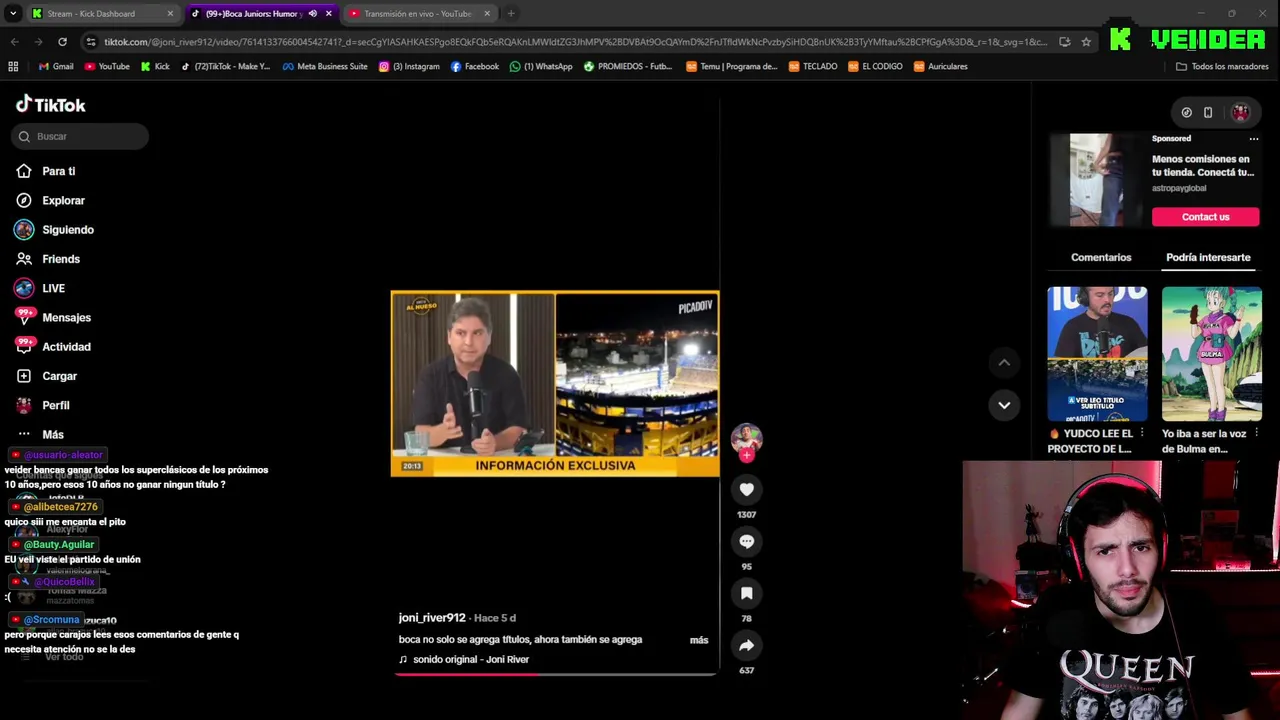Open the Meta Business Suite bookmark
Image resolution: width=1280 pixels, height=720 pixels.
pyautogui.click(x=325, y=67)
